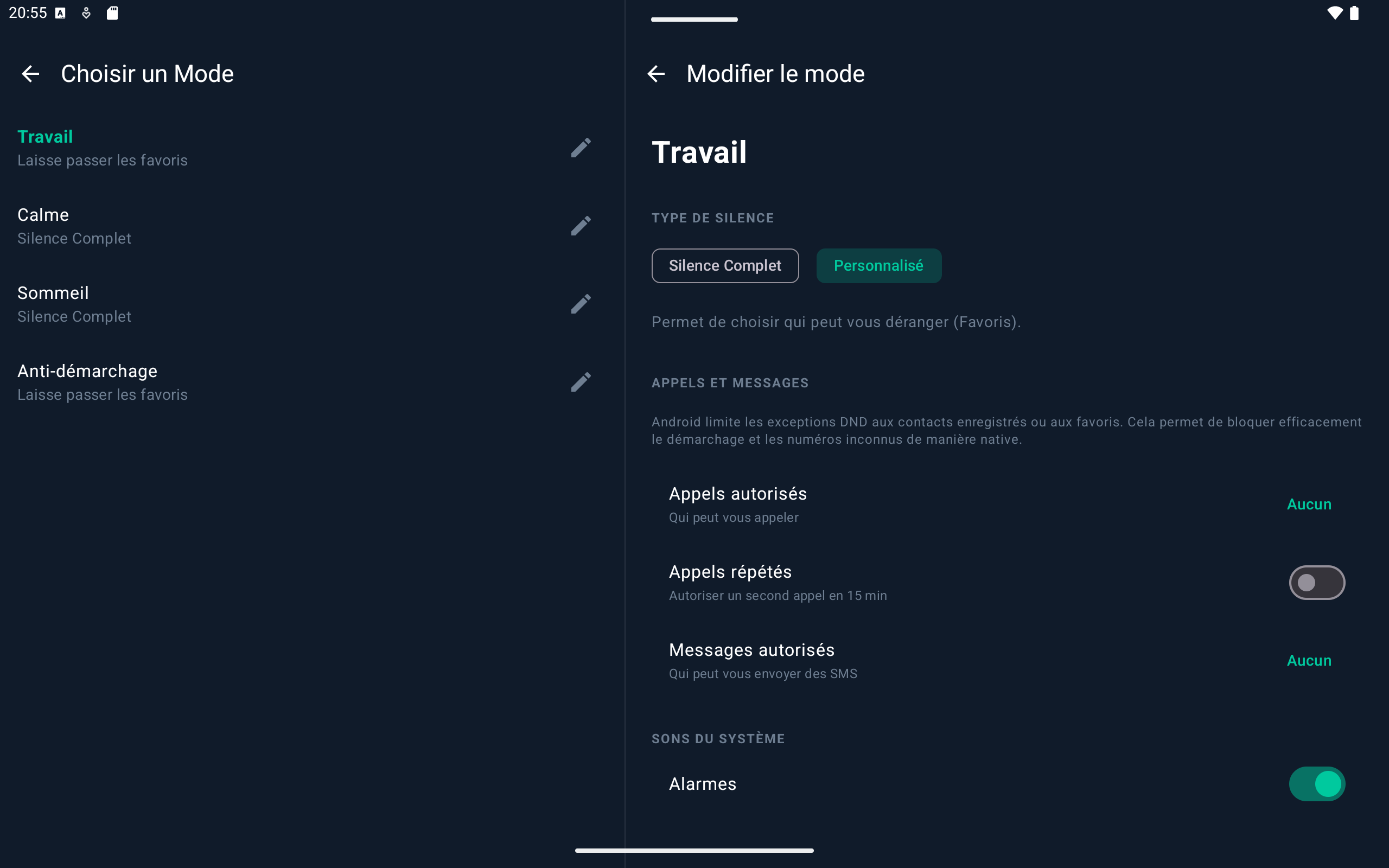Click the screenshot notification icon
Viewport: 1389px width, 868px height.
(60, 12)
